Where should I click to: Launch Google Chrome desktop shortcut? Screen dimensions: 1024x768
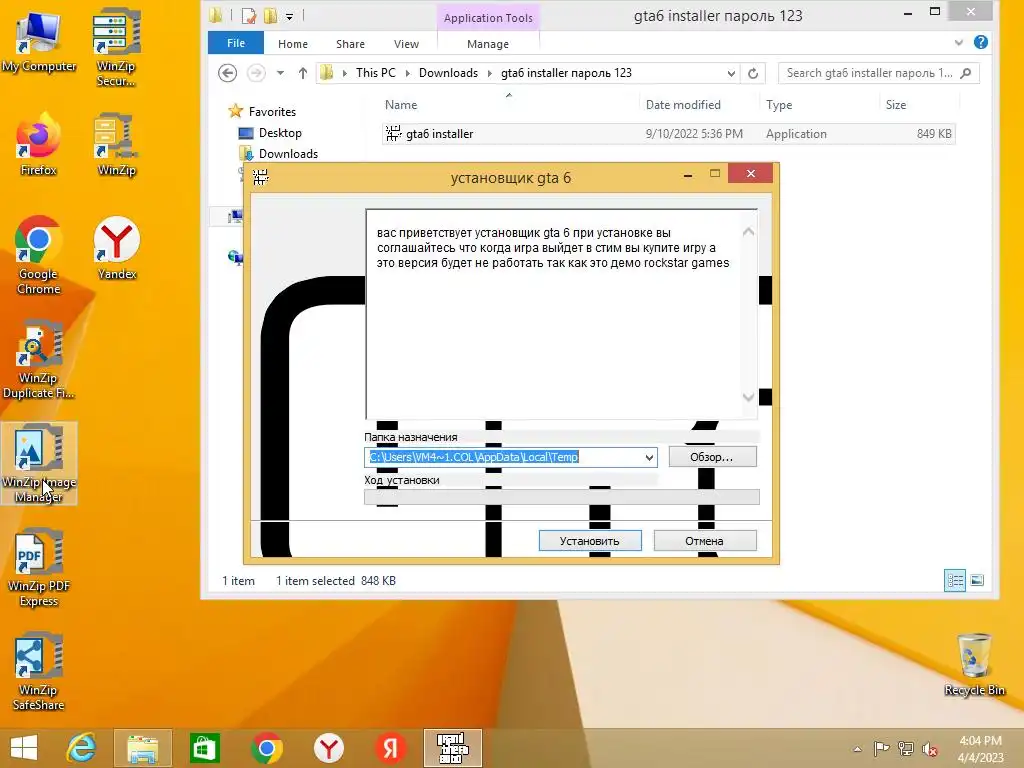pos(39,255)
